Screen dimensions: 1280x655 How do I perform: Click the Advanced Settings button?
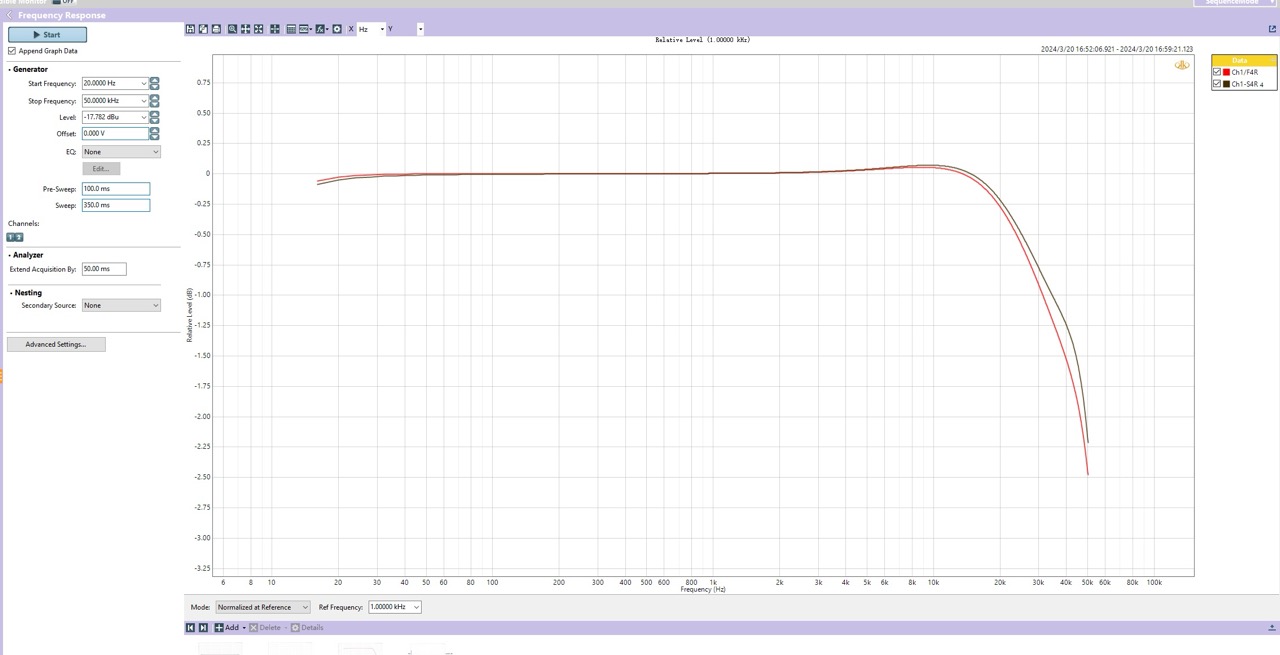click(56, 344)
